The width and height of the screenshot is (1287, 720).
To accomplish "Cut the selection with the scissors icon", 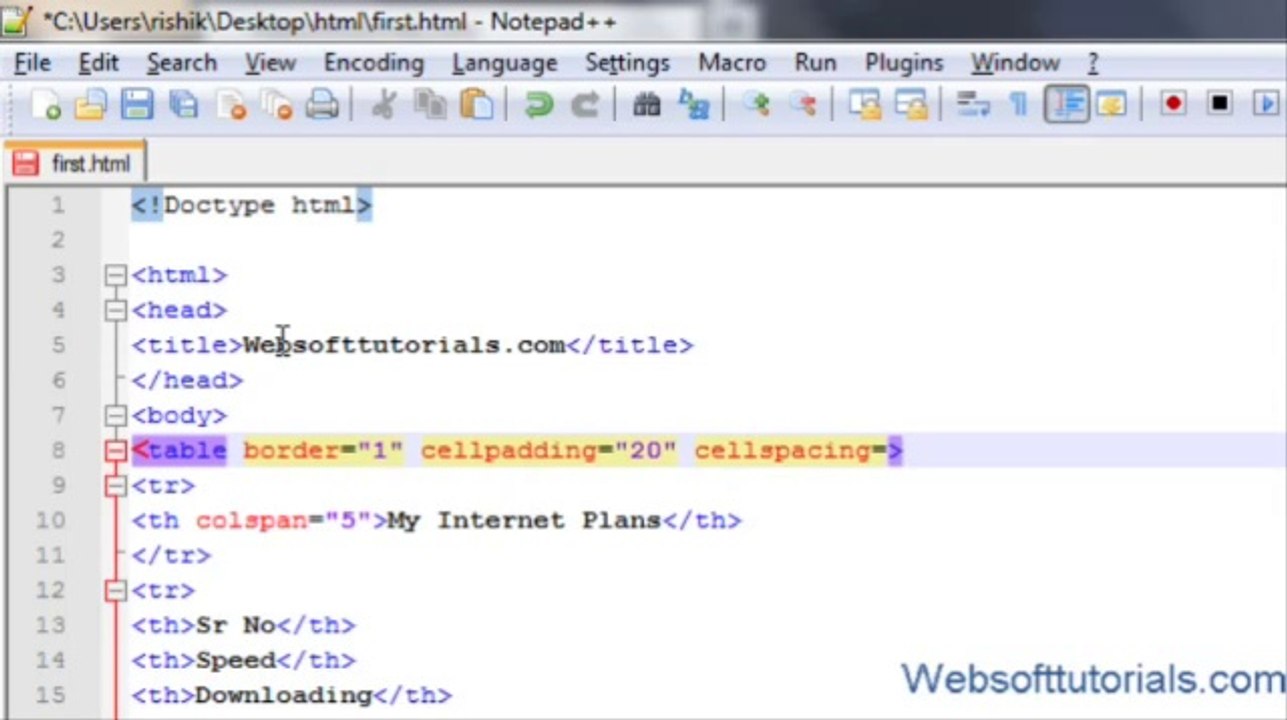I will click(383, 104).
